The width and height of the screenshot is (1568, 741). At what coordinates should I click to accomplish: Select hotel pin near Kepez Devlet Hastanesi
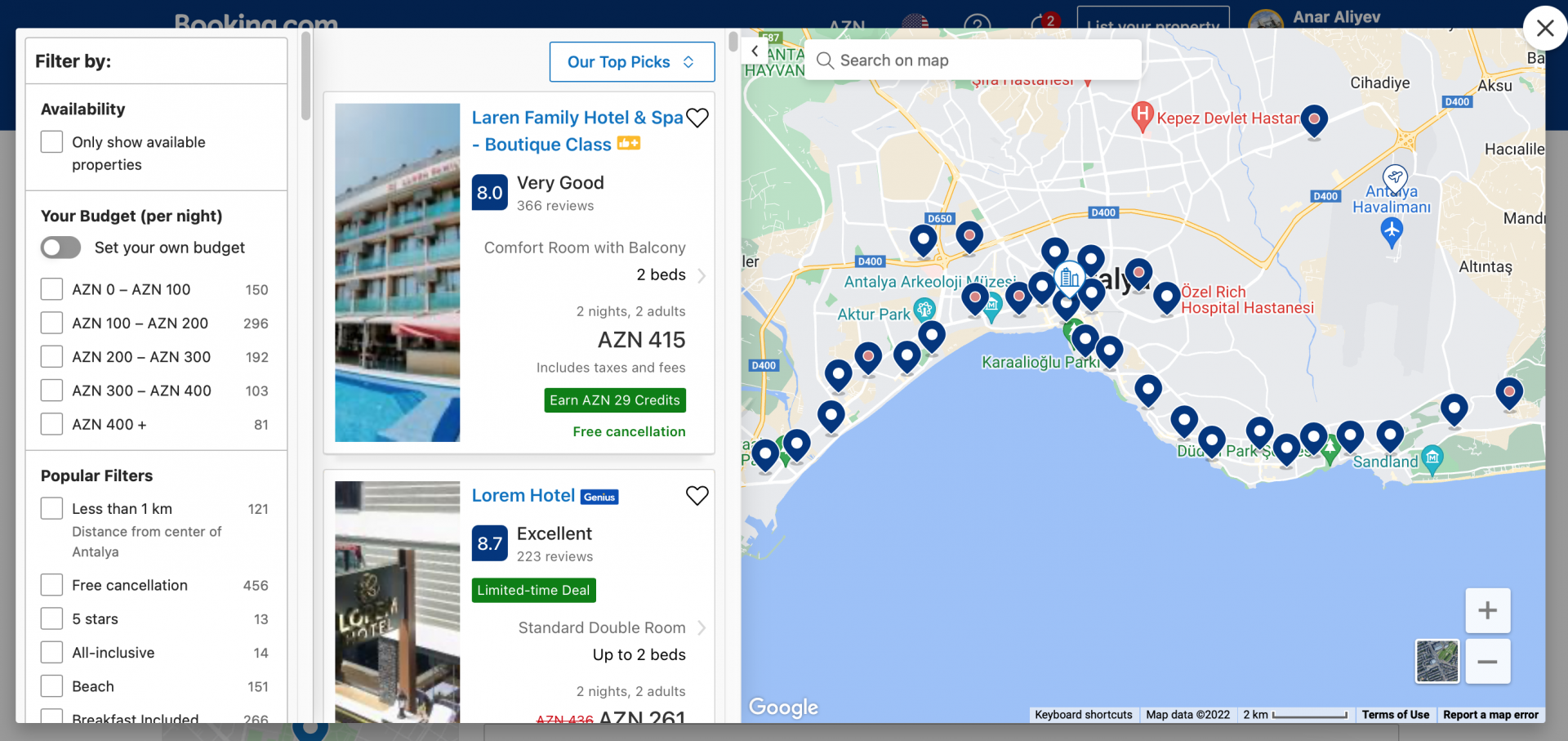coord(1313,122)
